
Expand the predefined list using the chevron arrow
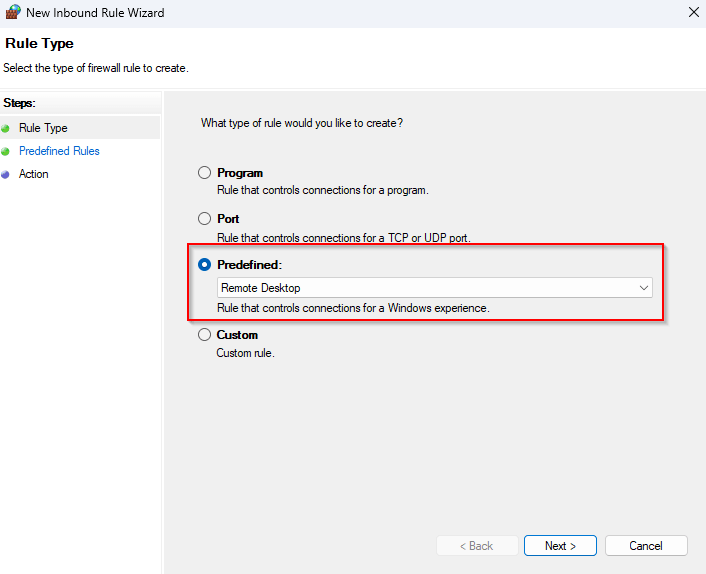pyautogui.click(x=644, y=288)
